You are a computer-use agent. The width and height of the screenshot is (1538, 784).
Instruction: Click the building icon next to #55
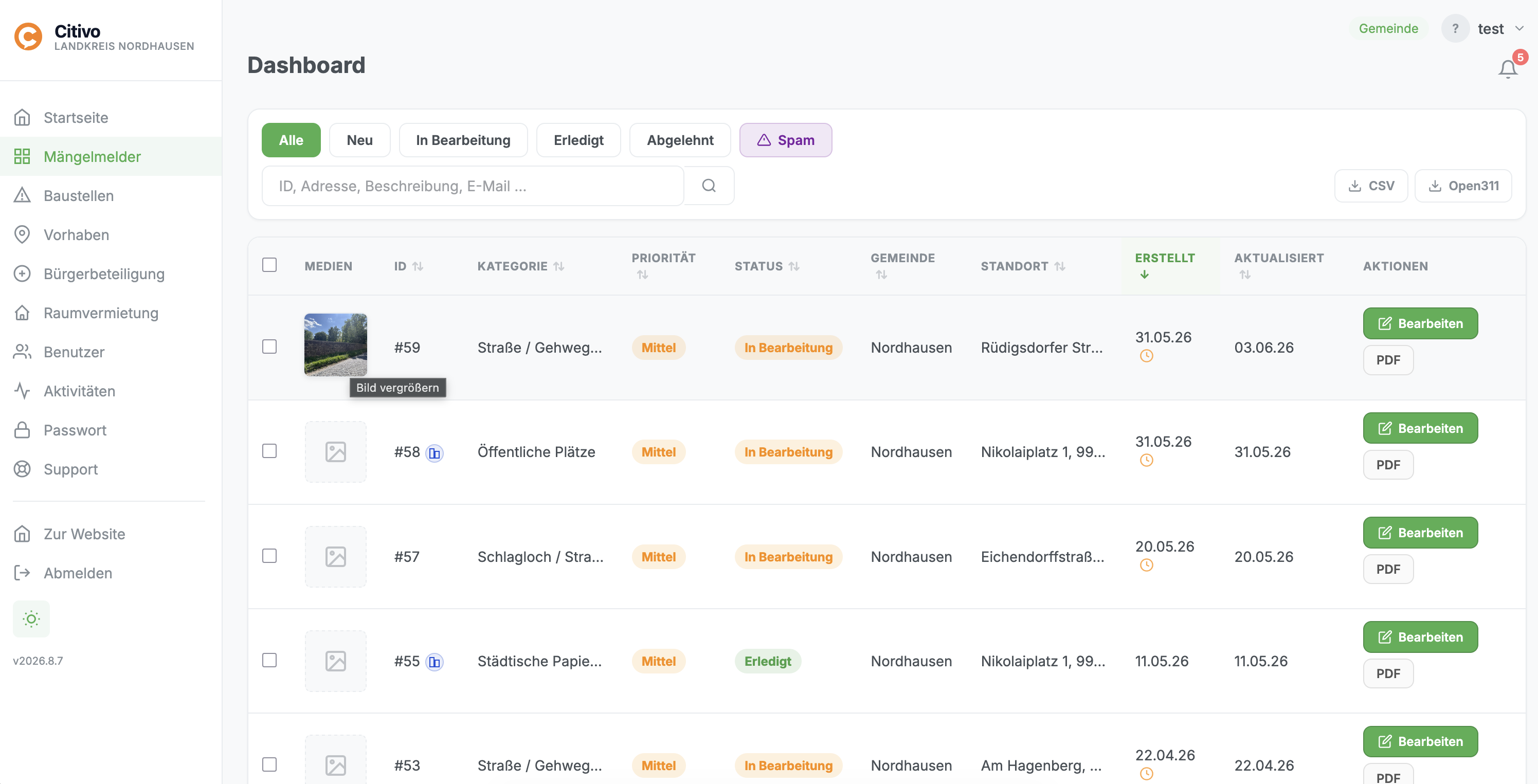pos(435,662)
